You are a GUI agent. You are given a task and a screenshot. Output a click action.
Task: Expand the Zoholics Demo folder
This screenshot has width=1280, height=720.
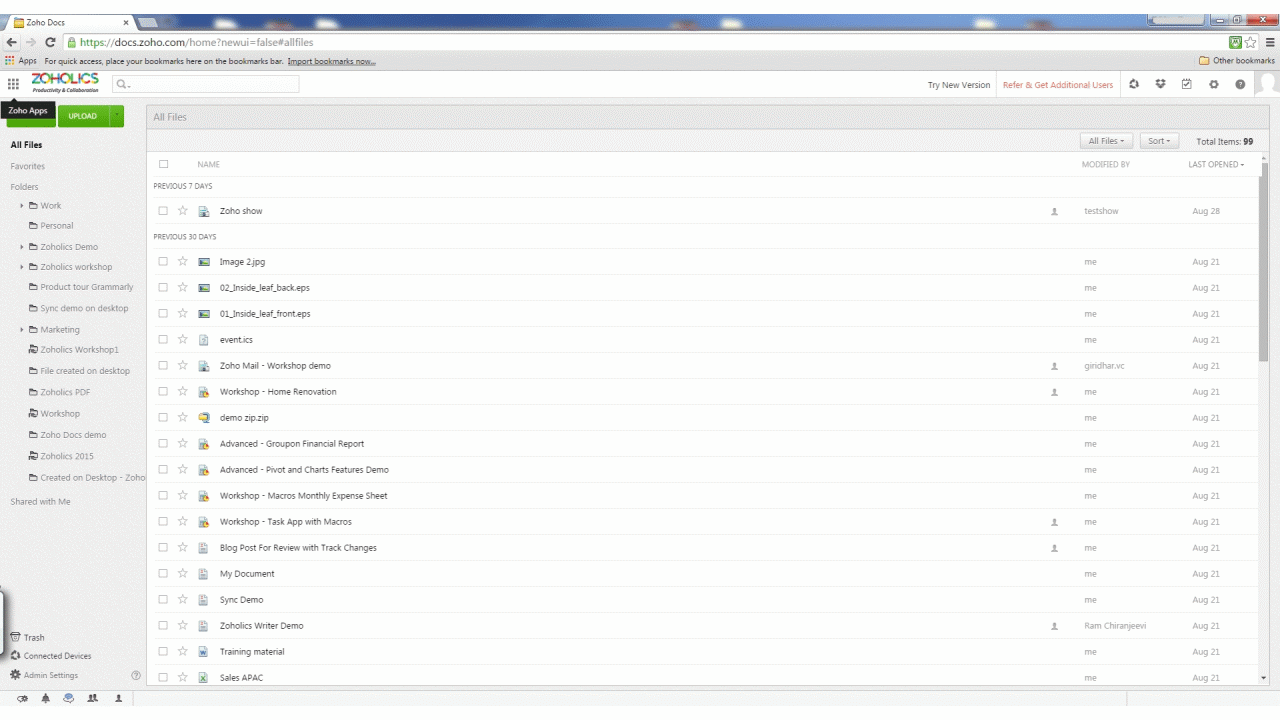(22, 246)
